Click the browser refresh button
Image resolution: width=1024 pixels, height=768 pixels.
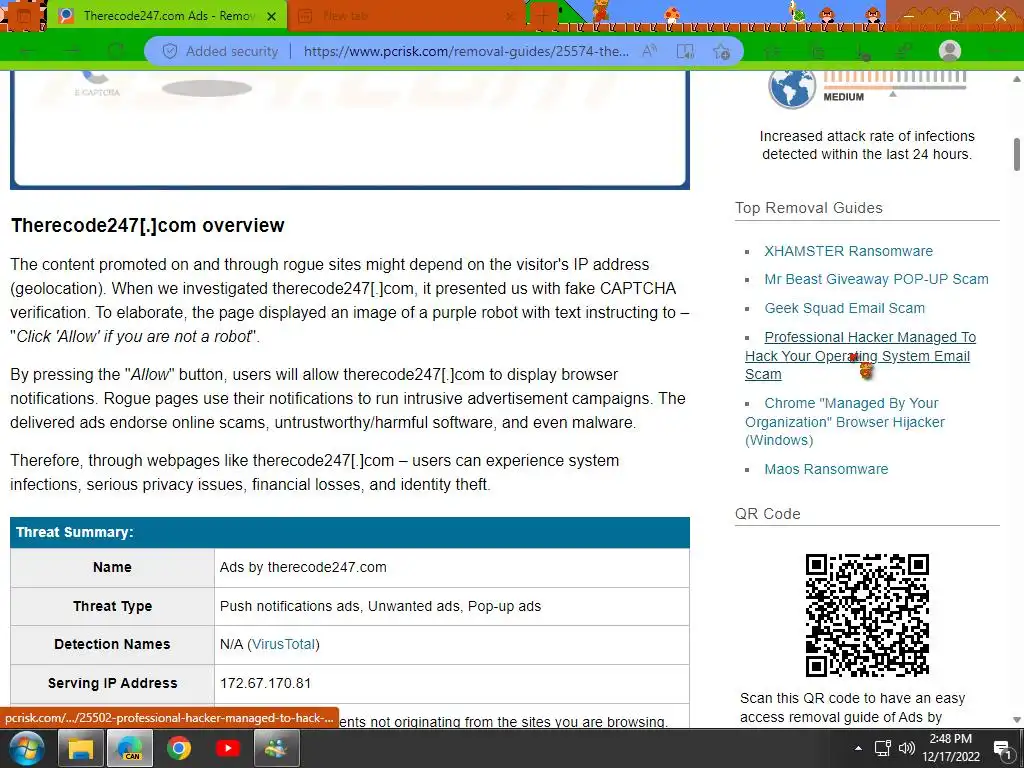tap(116, 51)
